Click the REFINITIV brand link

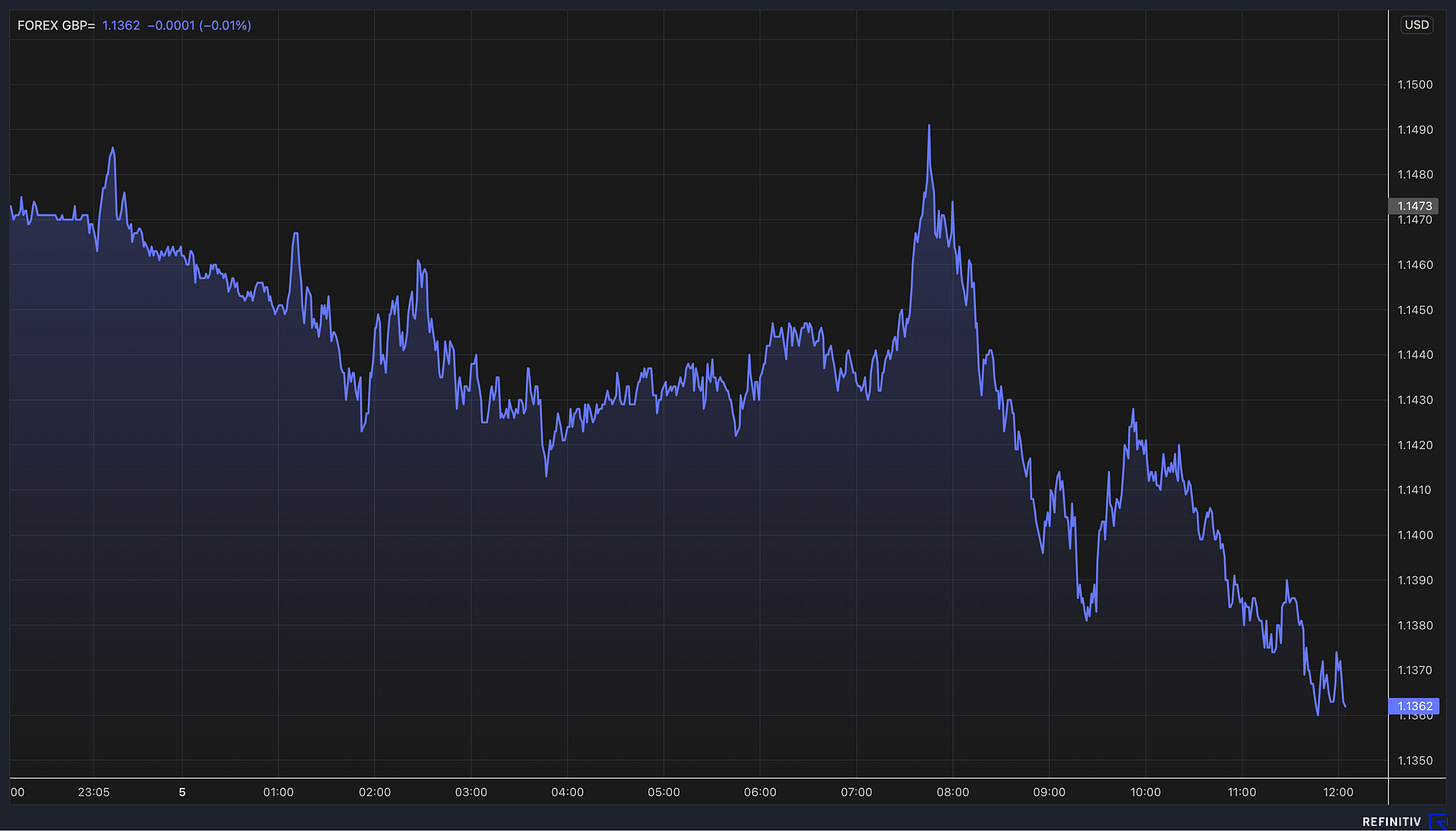pos(1391,822)
